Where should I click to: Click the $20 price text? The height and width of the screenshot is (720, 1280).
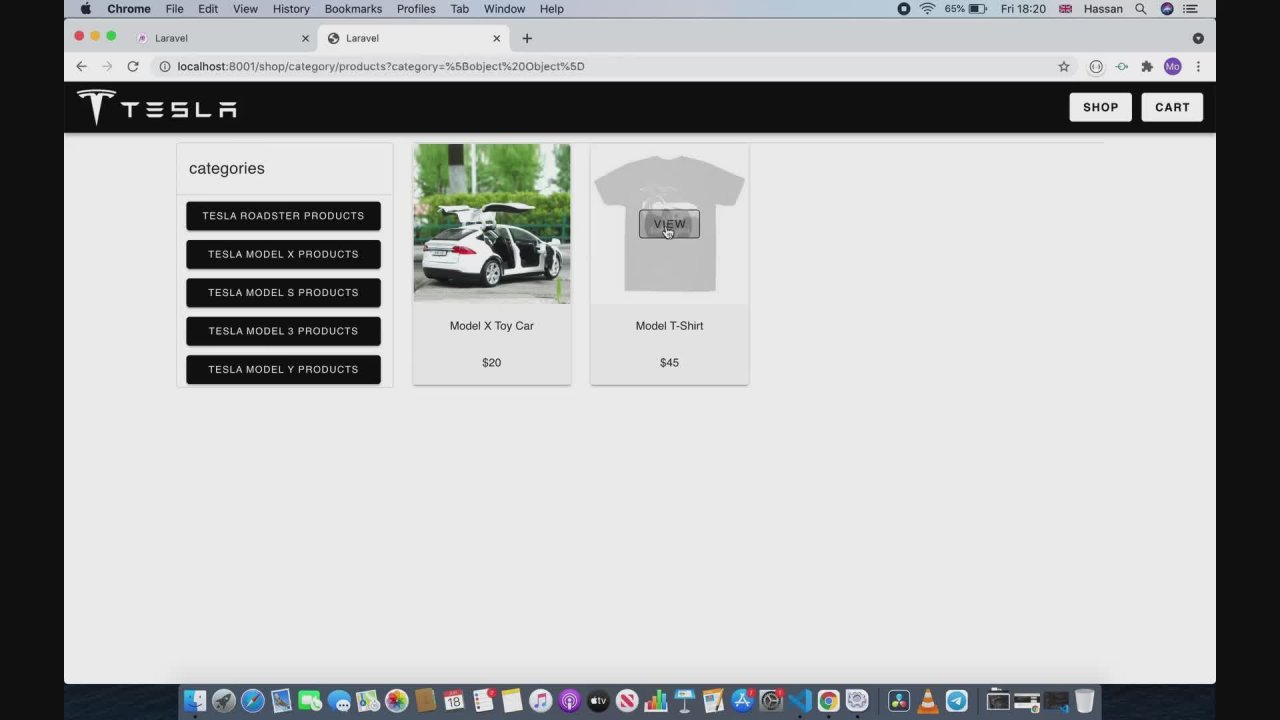[491, 363]
